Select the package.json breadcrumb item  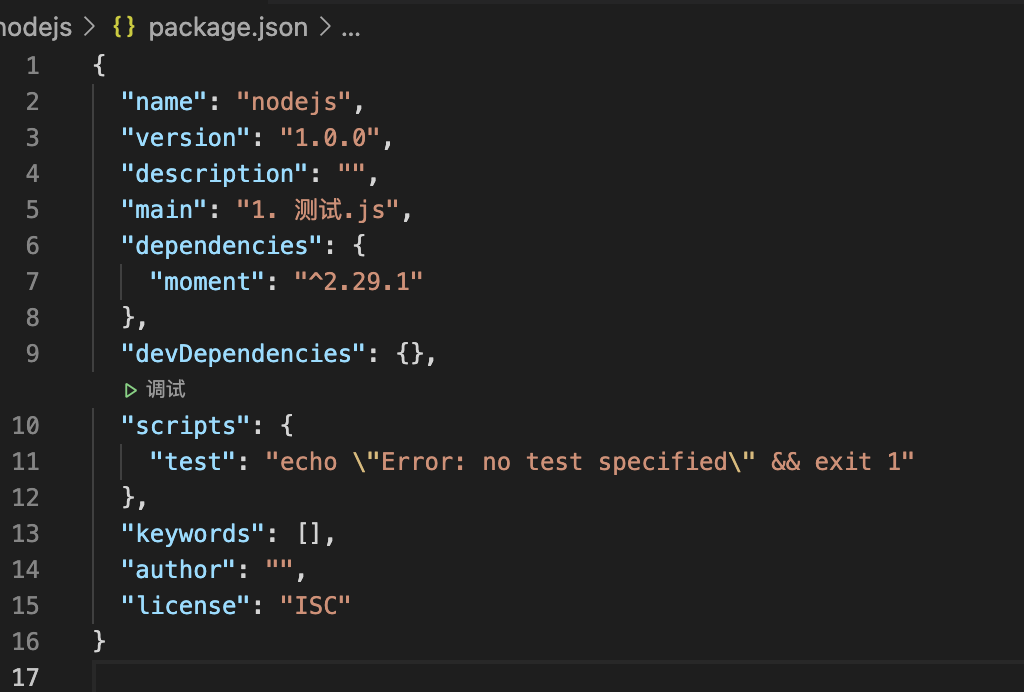[228, 28]
